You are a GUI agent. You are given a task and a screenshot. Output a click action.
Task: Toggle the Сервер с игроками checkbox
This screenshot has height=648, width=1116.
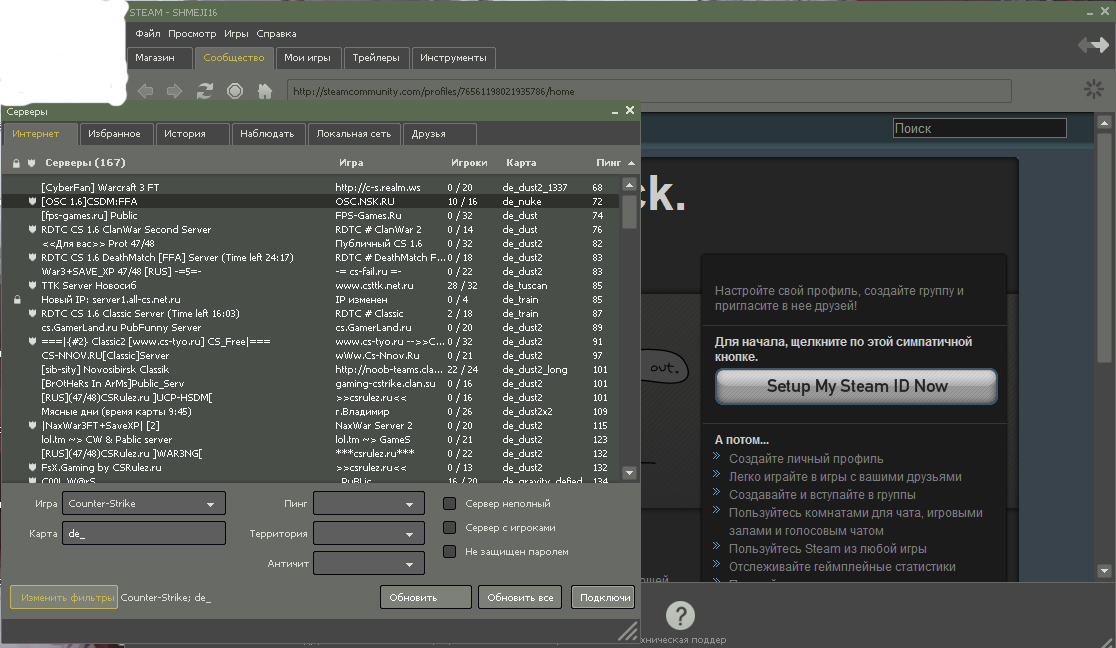coord(449,528)
